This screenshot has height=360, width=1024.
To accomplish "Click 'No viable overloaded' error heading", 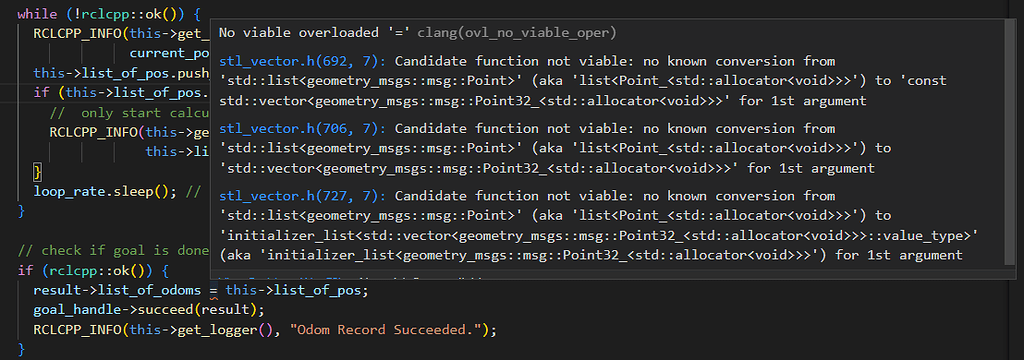I will (315, 33).
